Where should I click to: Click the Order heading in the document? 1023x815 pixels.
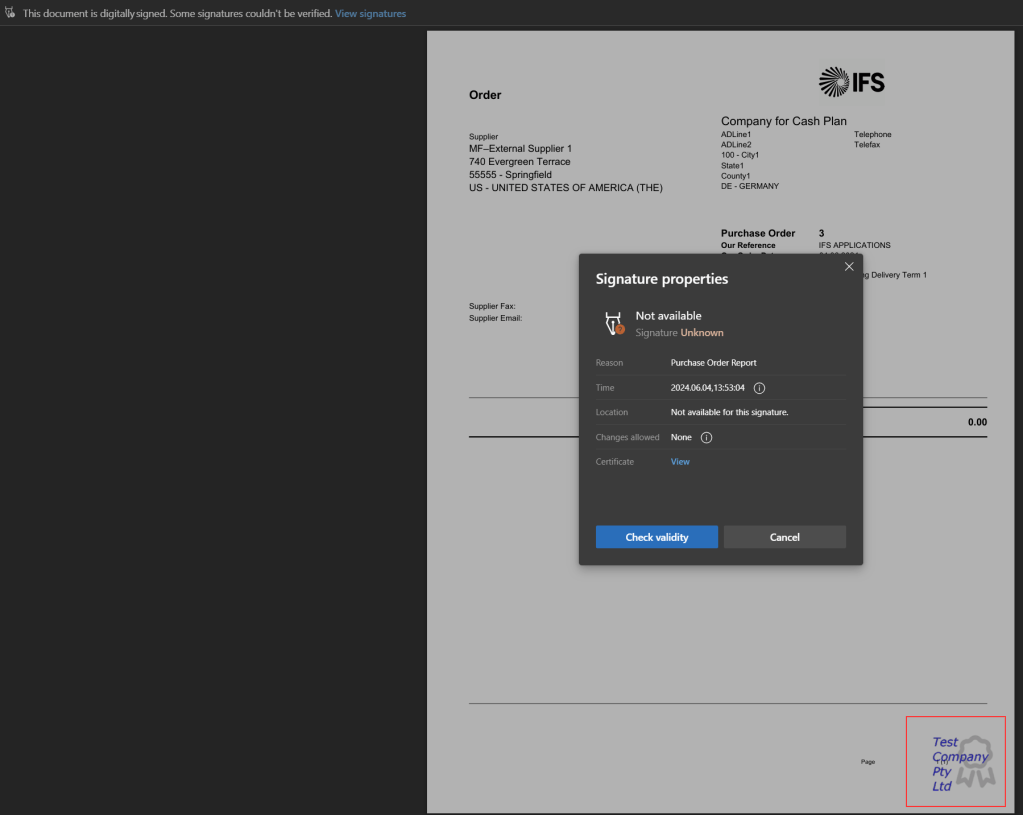[x=485, y=95]
